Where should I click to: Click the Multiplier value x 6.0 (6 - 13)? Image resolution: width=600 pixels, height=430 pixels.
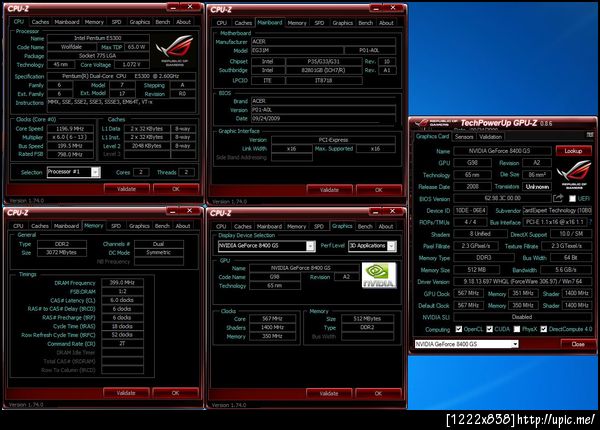pos(70,137)
